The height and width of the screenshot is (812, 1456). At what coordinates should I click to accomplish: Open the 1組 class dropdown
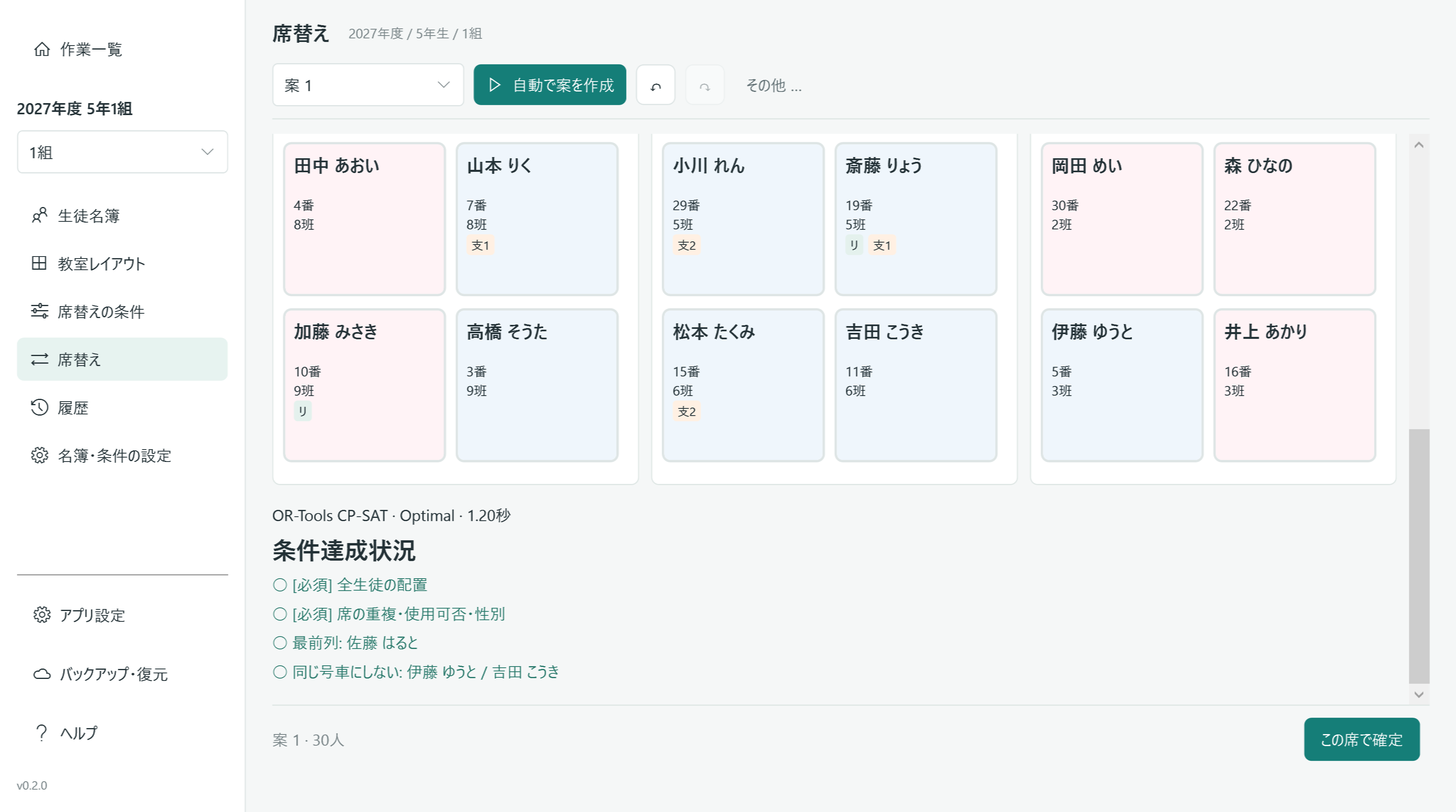pos(123,152)
